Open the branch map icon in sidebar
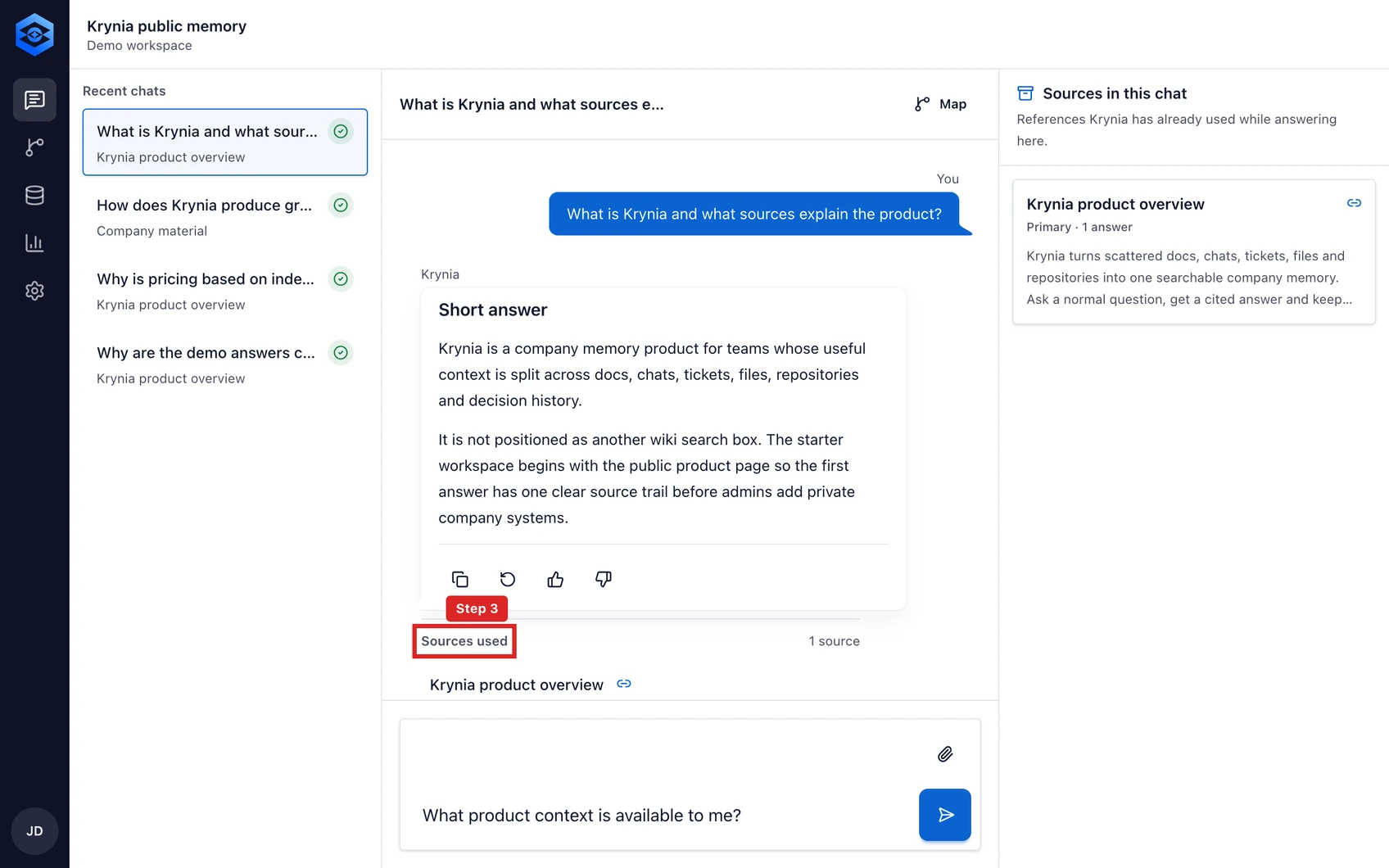The height and width of the screenshot is (868, 1389). pyautogui.click(x=34, y=147)
